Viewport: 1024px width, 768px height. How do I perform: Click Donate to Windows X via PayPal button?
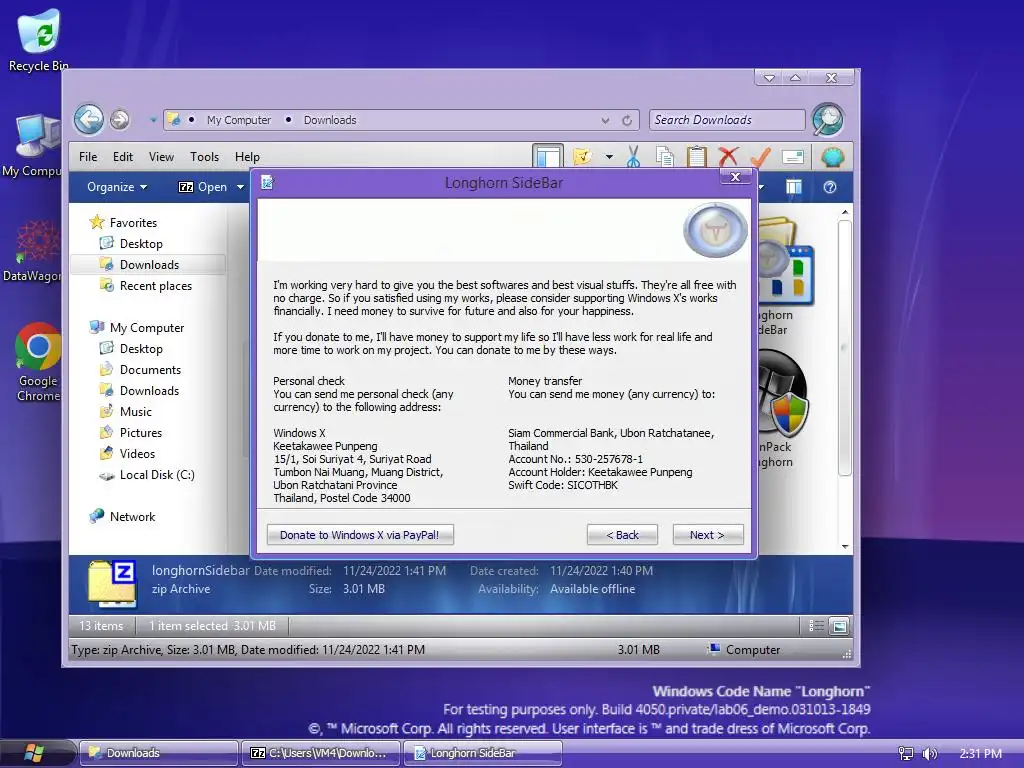coord(360,535)
